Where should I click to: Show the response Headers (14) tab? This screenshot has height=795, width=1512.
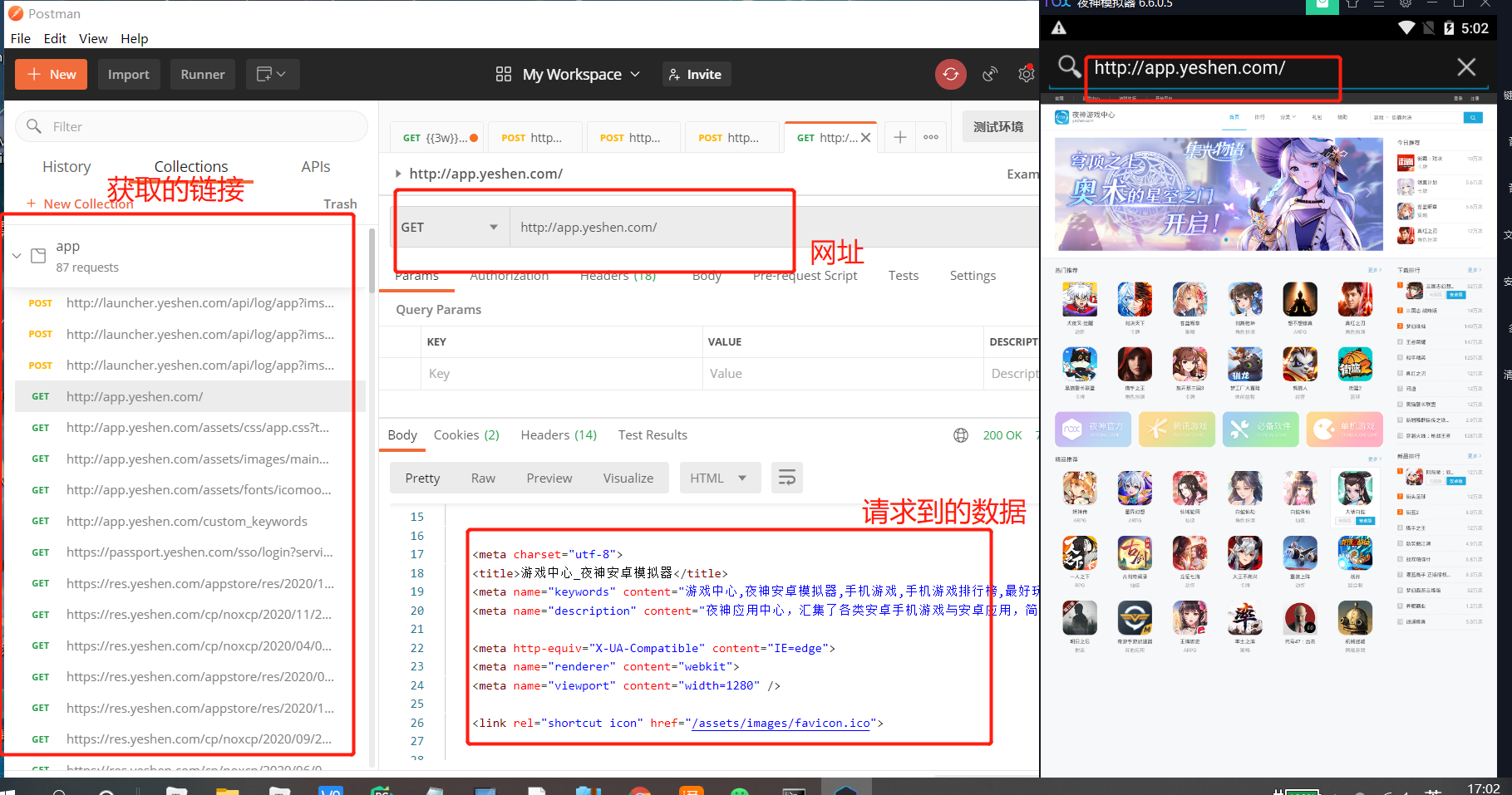coord(559,434)
